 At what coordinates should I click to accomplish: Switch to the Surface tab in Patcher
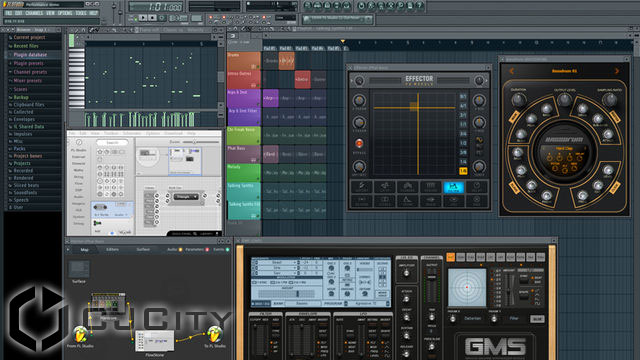coord(143,249)
